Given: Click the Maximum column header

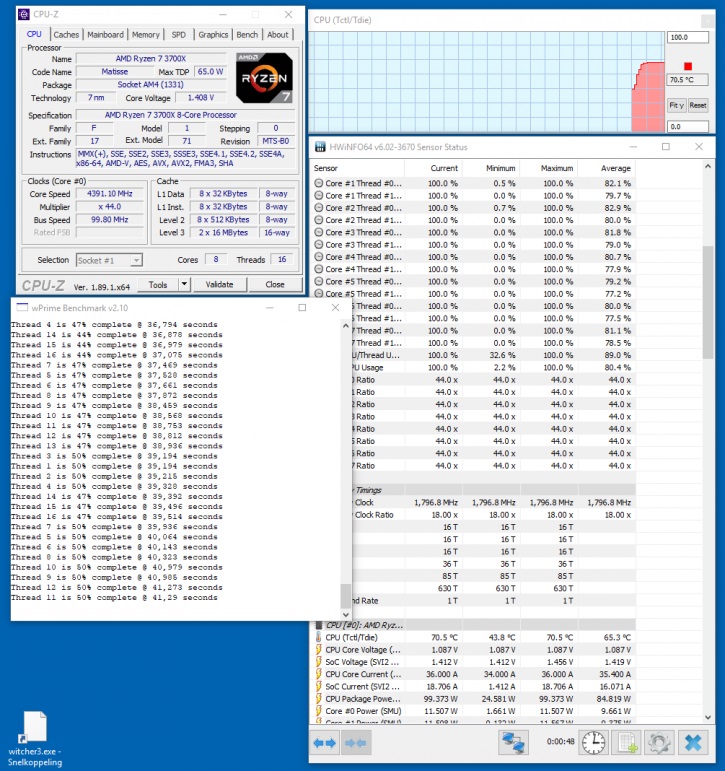Looking at the screenshot, I should pyautogui.click(x=549, y=168).
